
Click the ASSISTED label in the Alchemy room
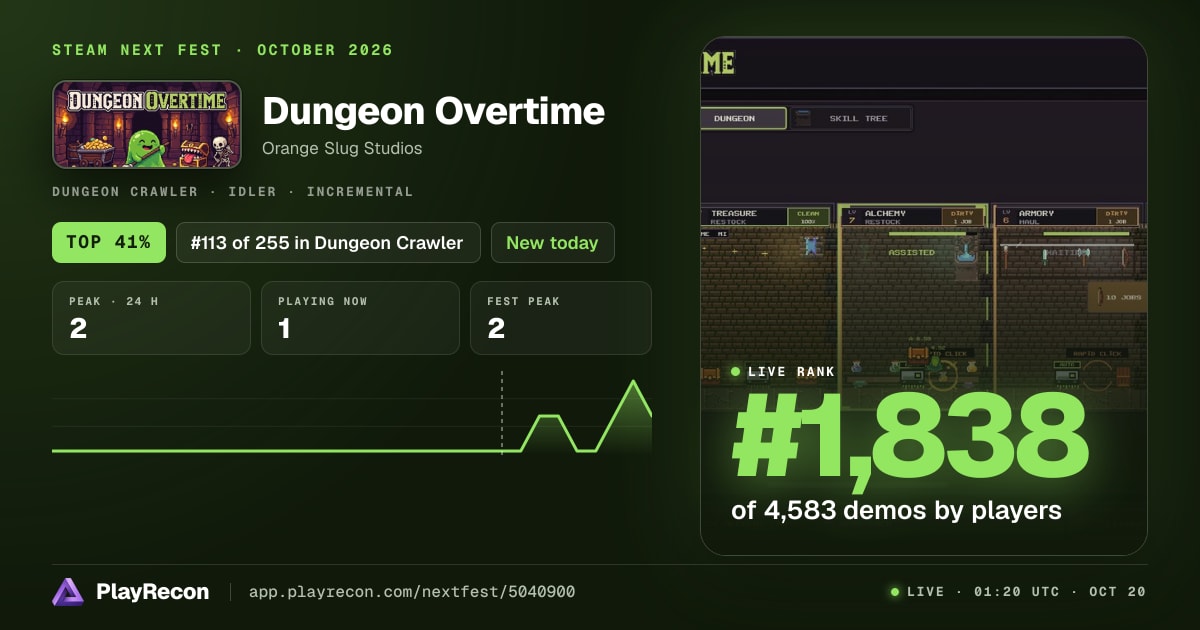[x=911, y=253]
